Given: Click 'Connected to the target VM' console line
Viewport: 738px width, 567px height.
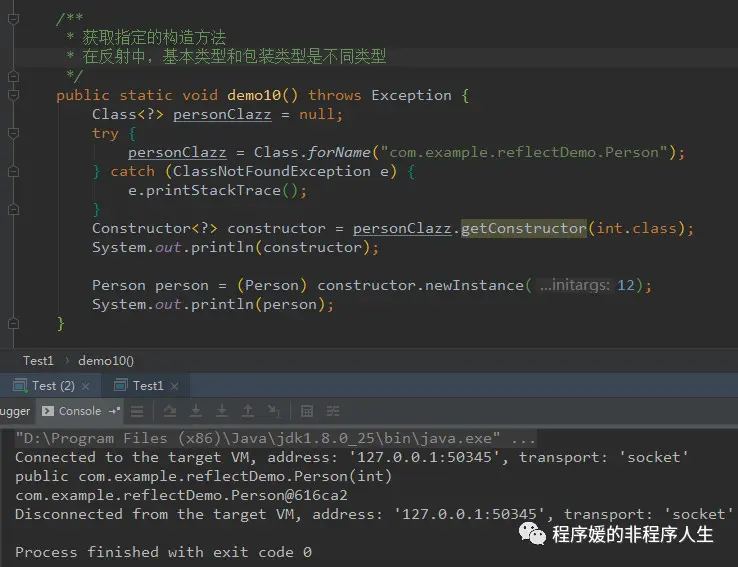Looking at the screenshot, I should pyautogui.click(x=352, y=457).
